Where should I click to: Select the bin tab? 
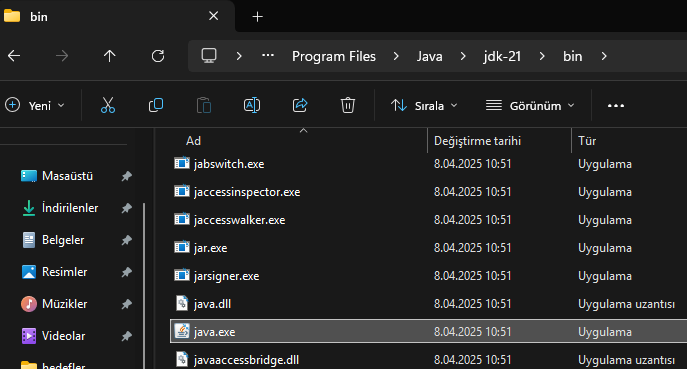click(x=117, y=16)
